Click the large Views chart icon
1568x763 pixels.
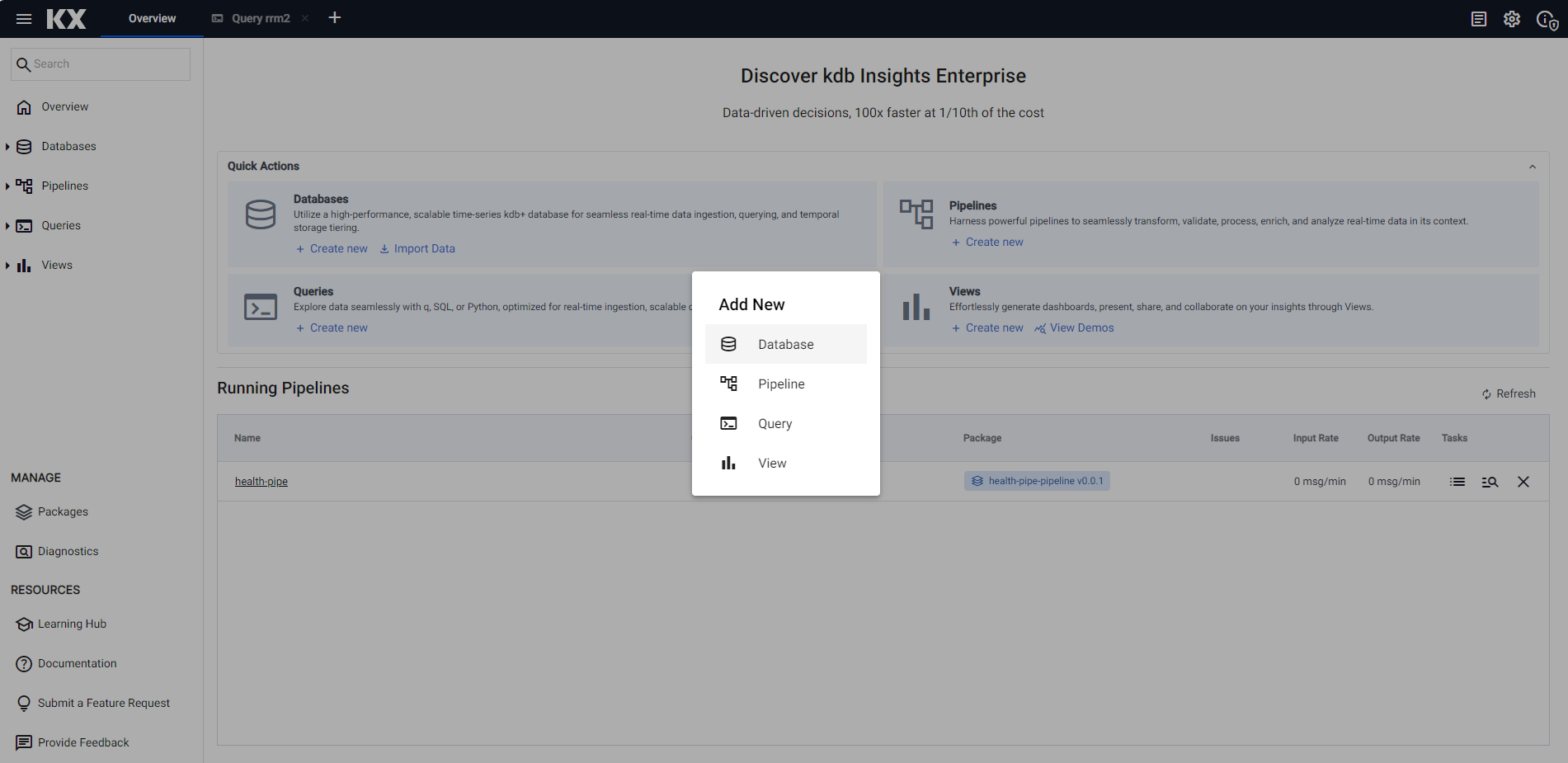pyautogui.click(x=916, y=307)
